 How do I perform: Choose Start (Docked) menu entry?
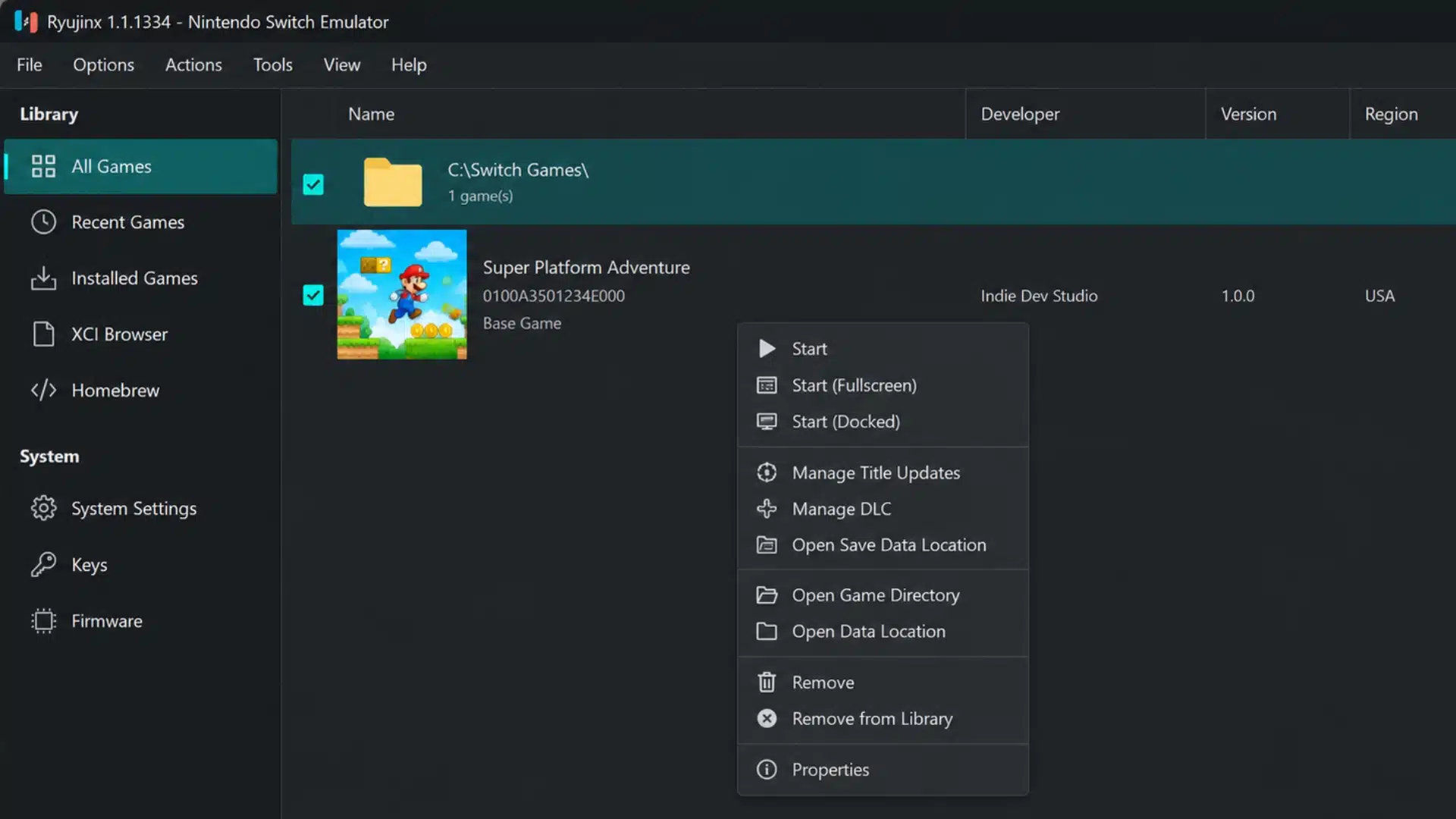[x=883, y=422]
